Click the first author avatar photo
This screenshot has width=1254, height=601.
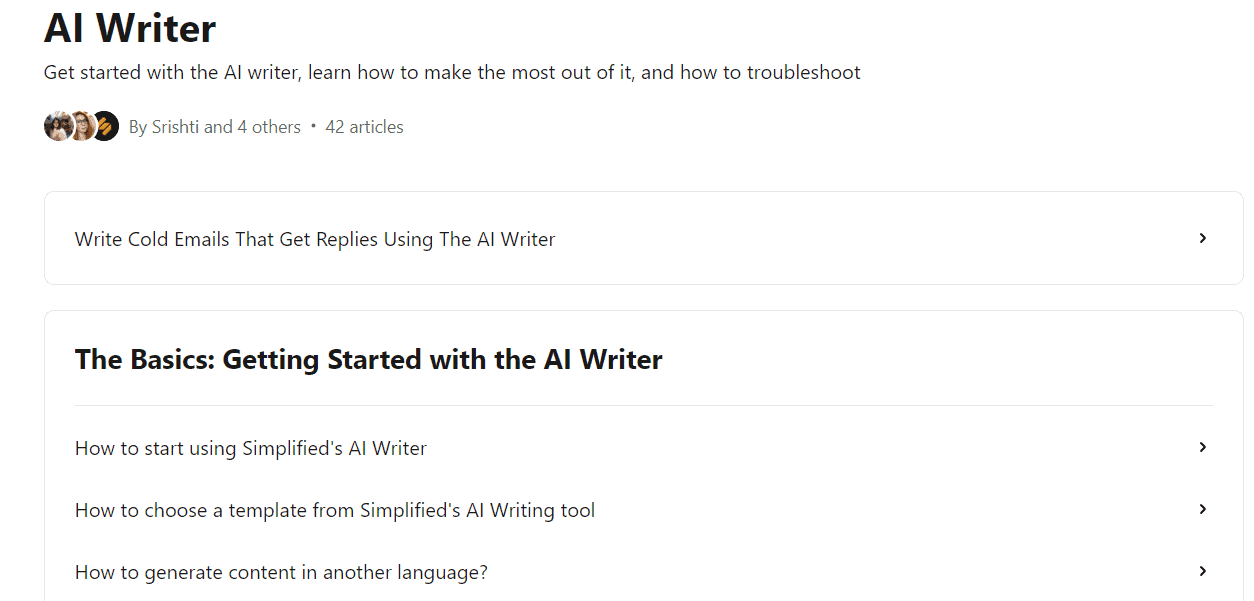(x=58, y=126)
